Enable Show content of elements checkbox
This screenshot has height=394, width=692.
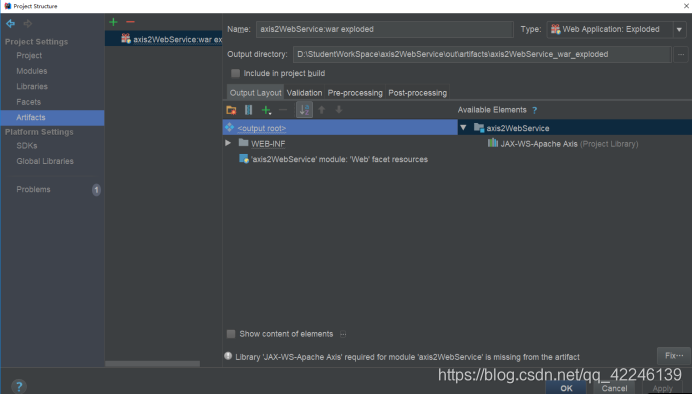pyautogui.click(x=231, y=334)
